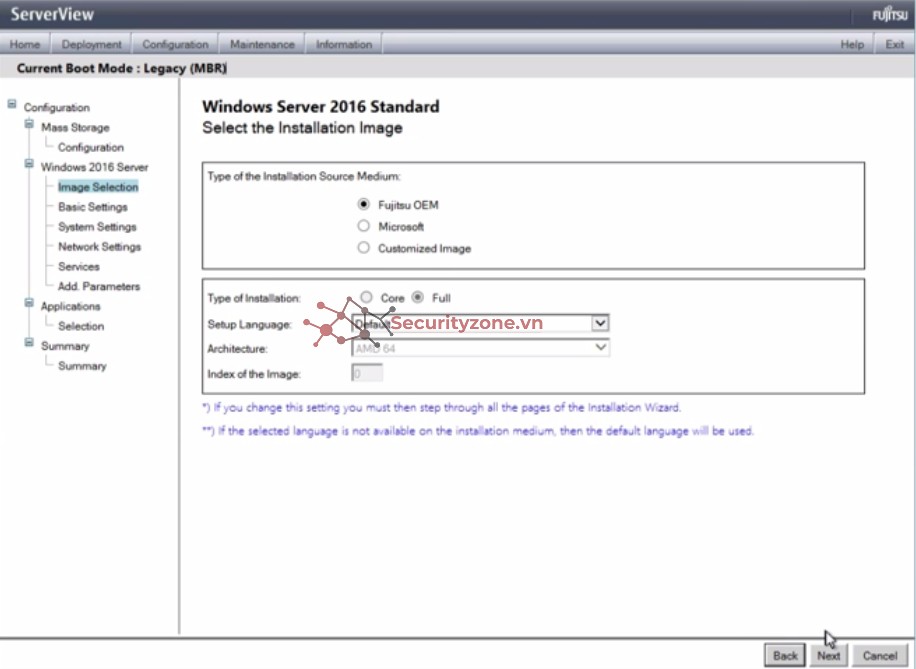Open Add. Parameters in the tree
The height and width of the screenshot is (669, 916).
99,286
